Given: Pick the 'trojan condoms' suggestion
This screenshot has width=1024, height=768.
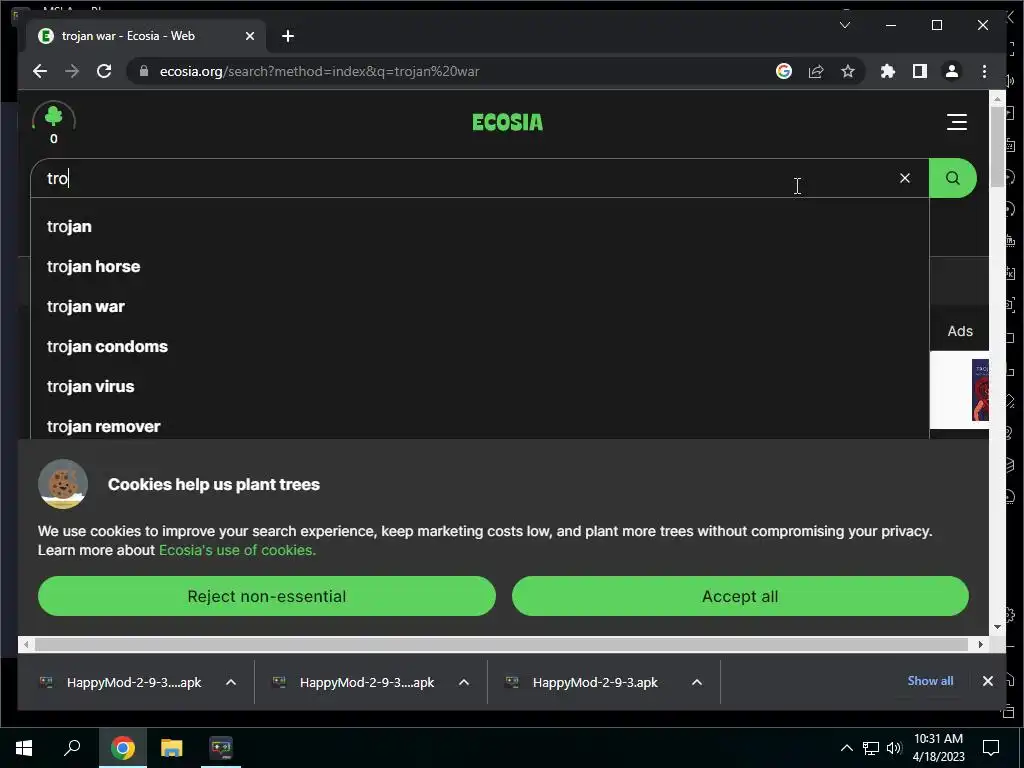Looking at the screenshot, I should tap(107, 346).
